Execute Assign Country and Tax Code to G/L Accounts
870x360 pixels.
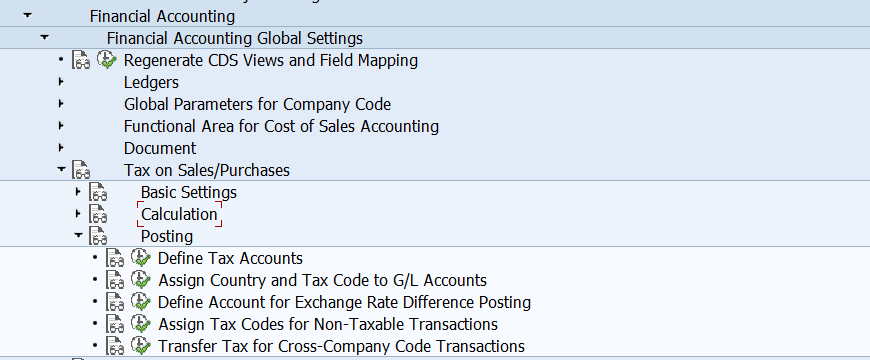tap(141, 280)
